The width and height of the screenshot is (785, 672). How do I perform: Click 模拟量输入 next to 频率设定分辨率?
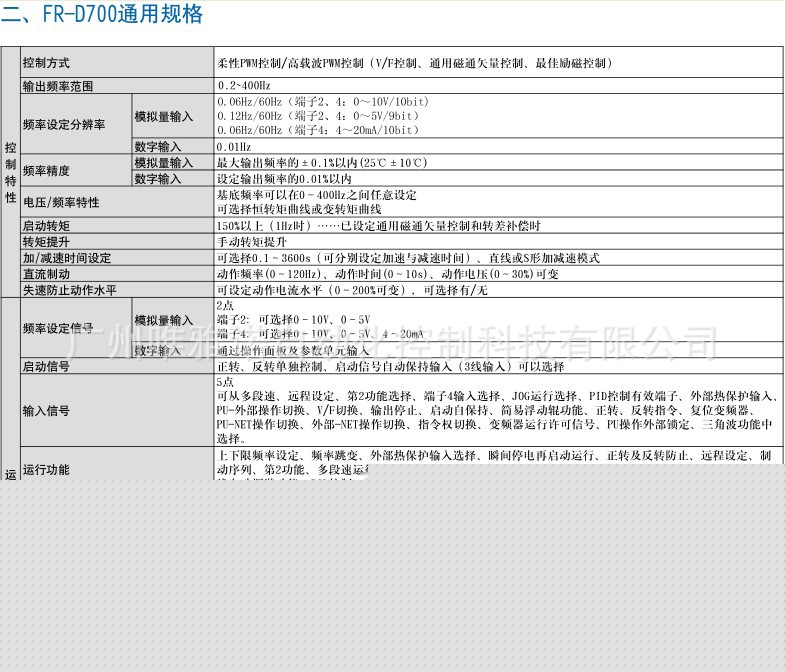[164, 117]
